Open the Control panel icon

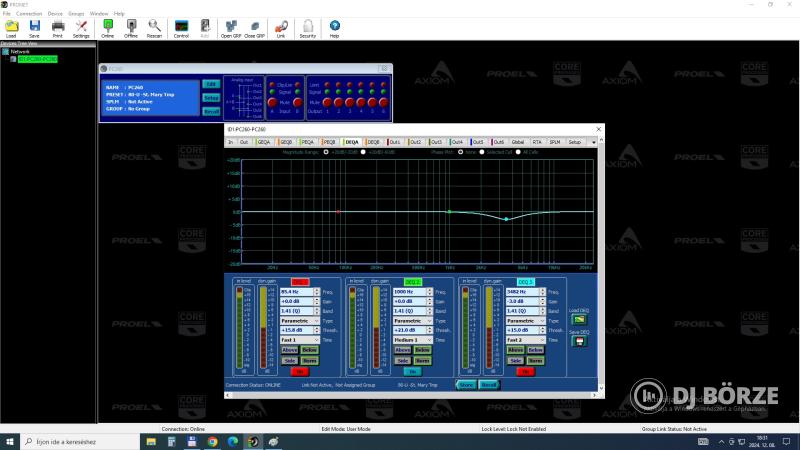click(x=181, y=27)
